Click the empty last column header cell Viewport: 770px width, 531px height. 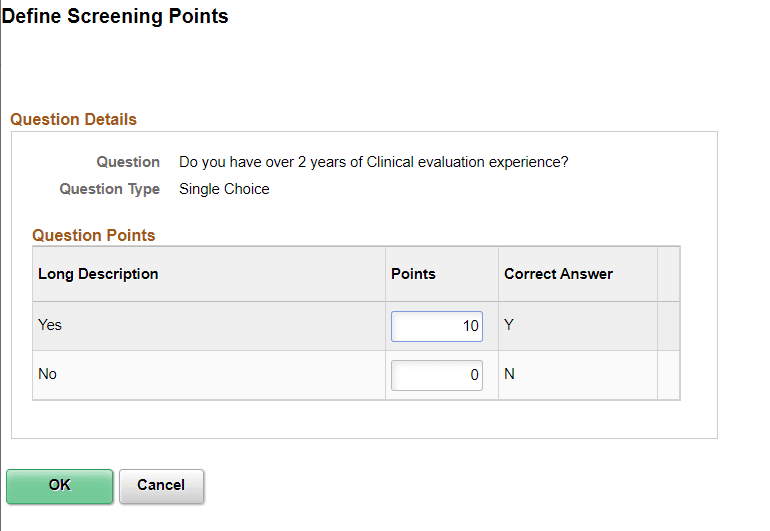pos(668,274)
